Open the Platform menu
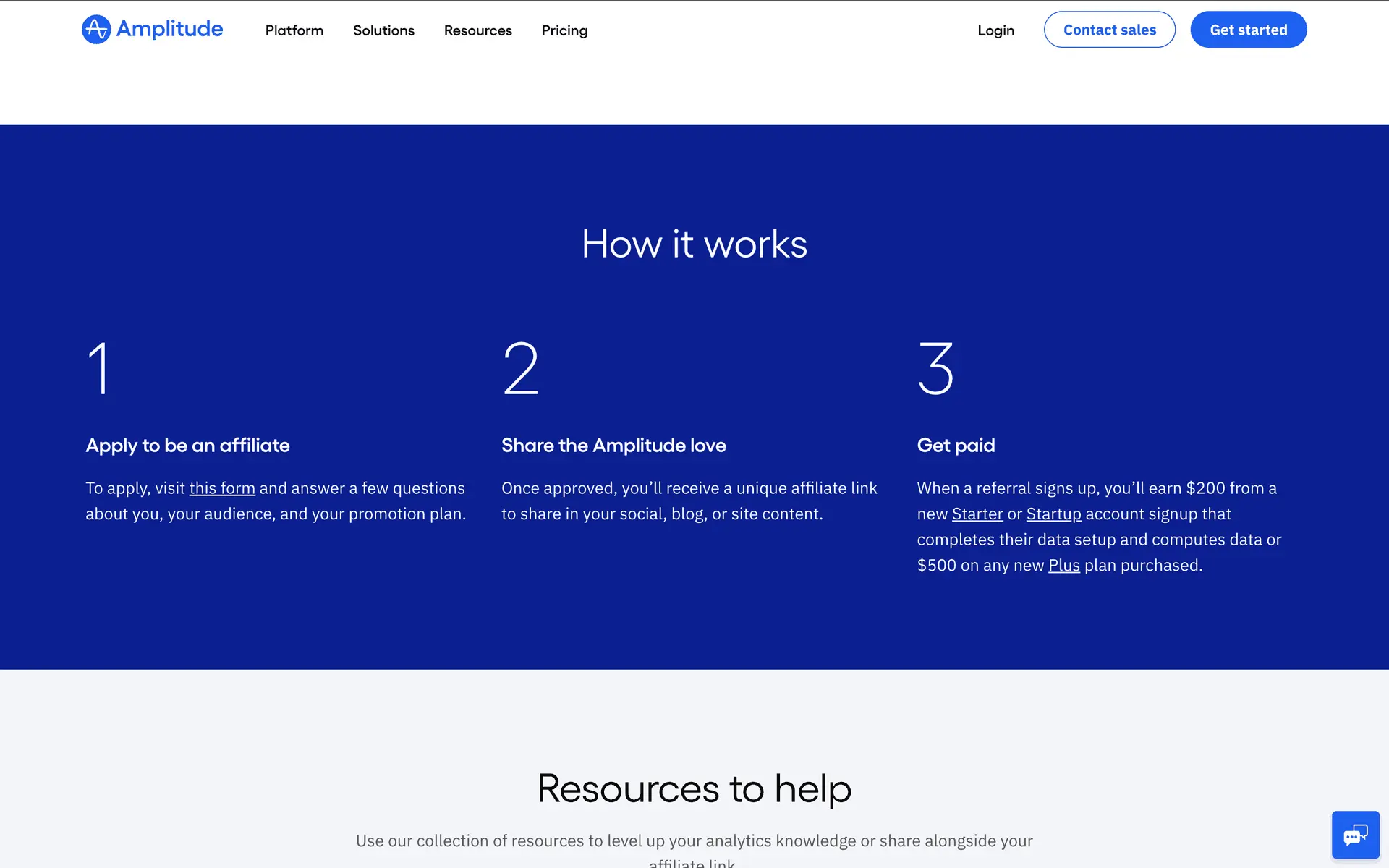This screenshot has width=1389, height=868. (294, 30)
